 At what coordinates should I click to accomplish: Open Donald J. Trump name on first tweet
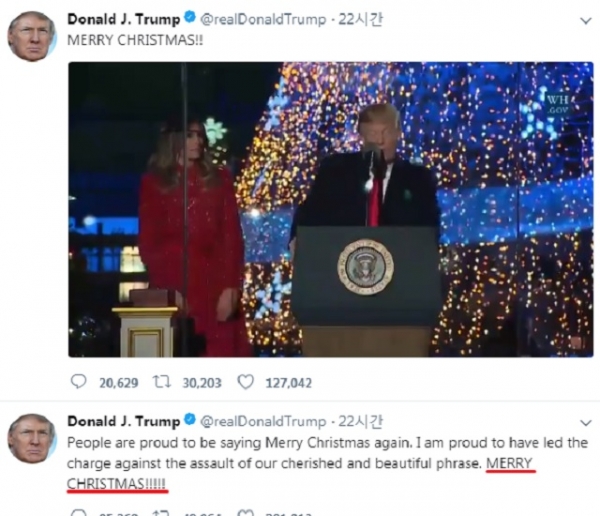tap(124, 19)
